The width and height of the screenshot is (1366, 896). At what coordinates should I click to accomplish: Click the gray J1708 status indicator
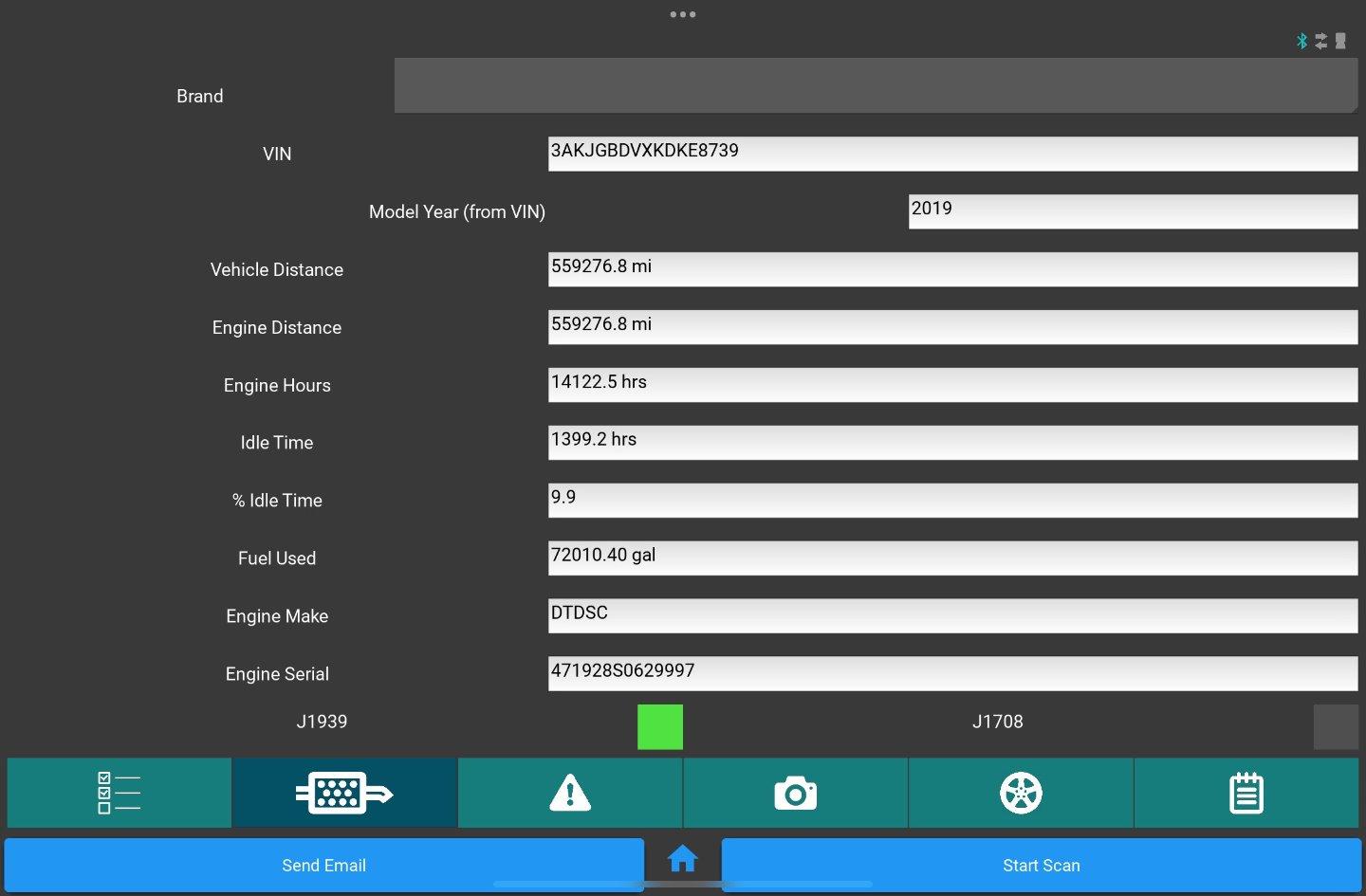click(x=1336, y=727)
